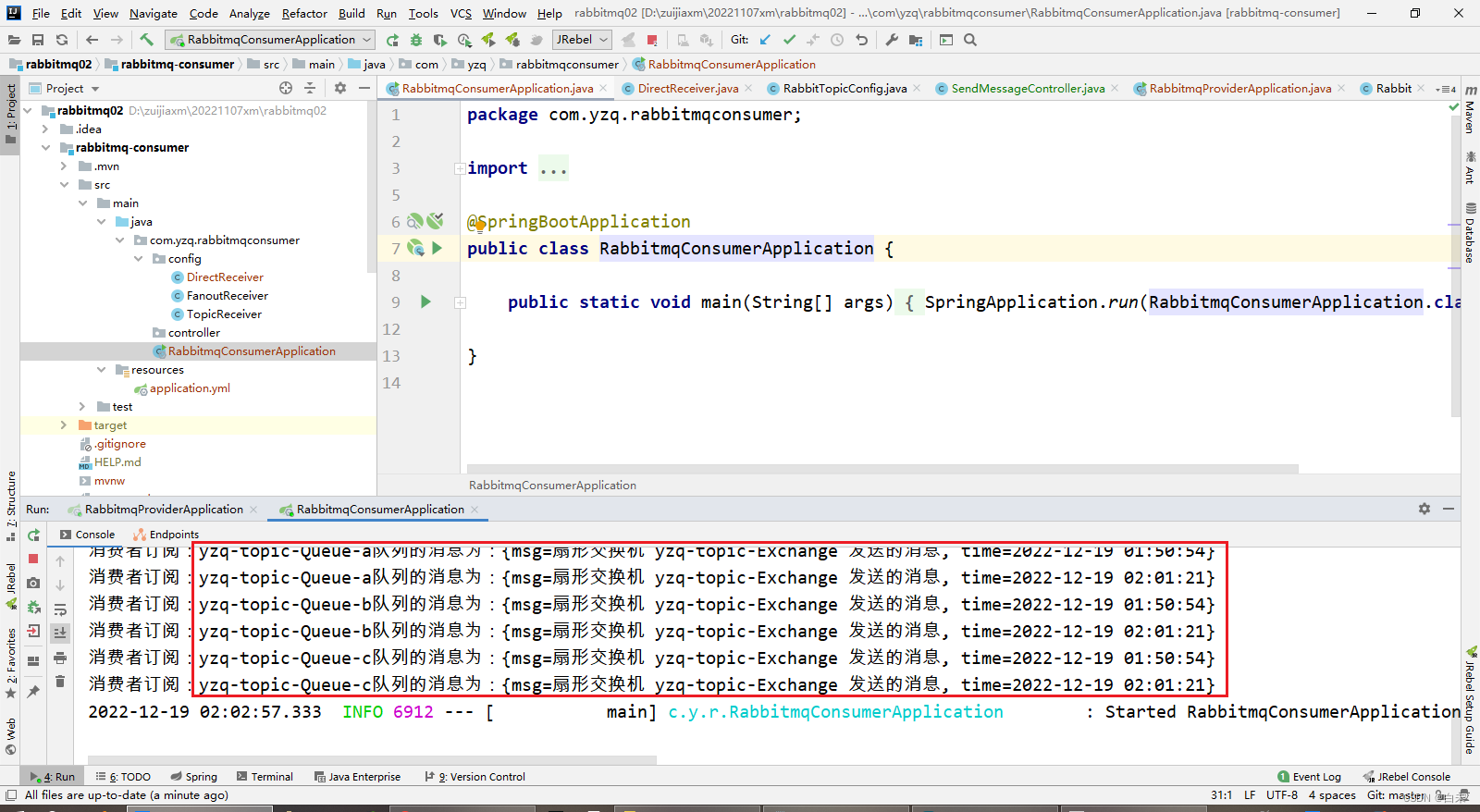1480x812 pixels.
Task: Navigate back with the left arrow icon
Action: 92,40
